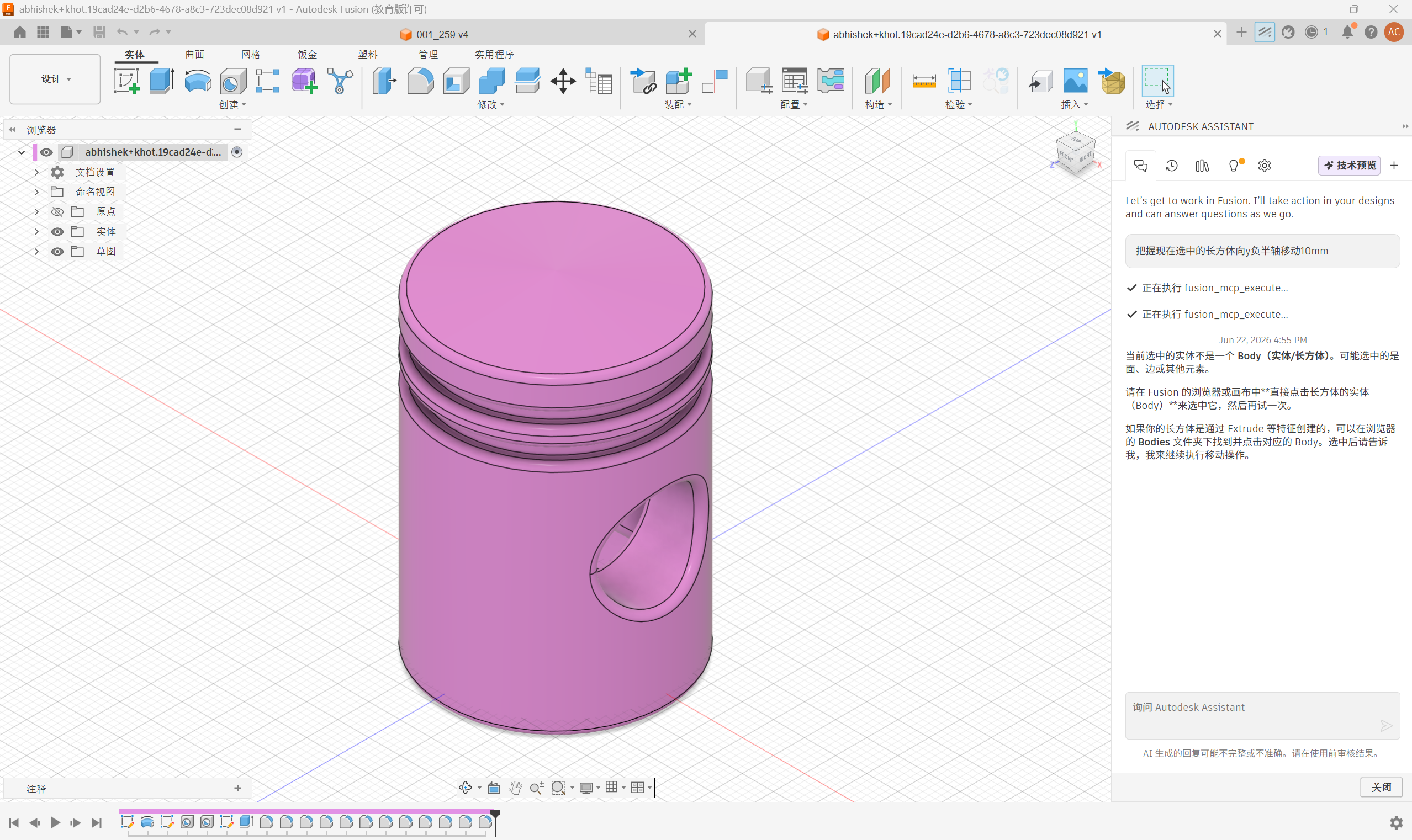Collapse the root component tree node
This screenshot has height=840, width=1412.
(22, 152)
